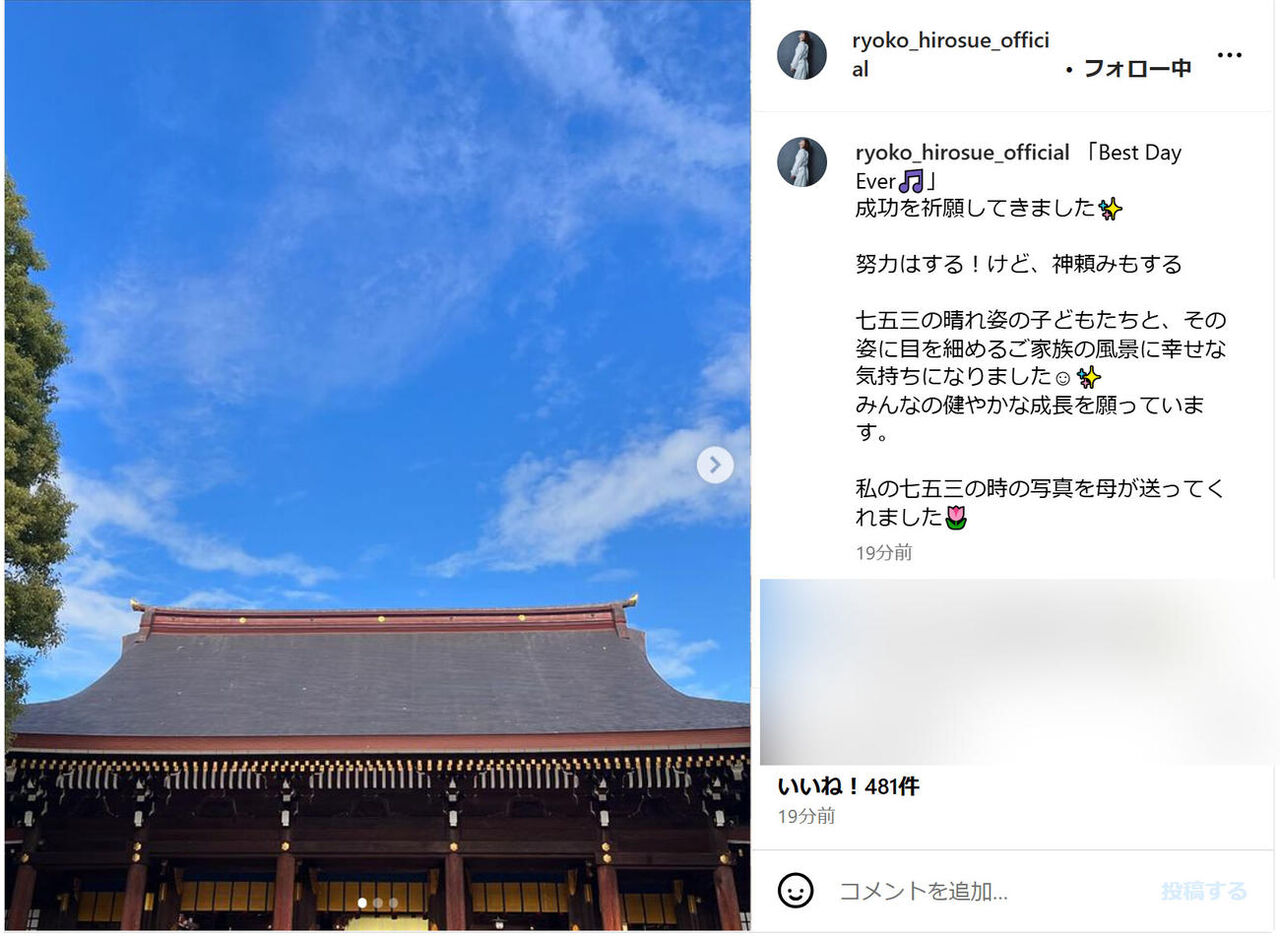Screen dimensions: 1280x936
Task: Go to the next photo with the arrow
Action: pyautogui.click(x=715, y=465)
